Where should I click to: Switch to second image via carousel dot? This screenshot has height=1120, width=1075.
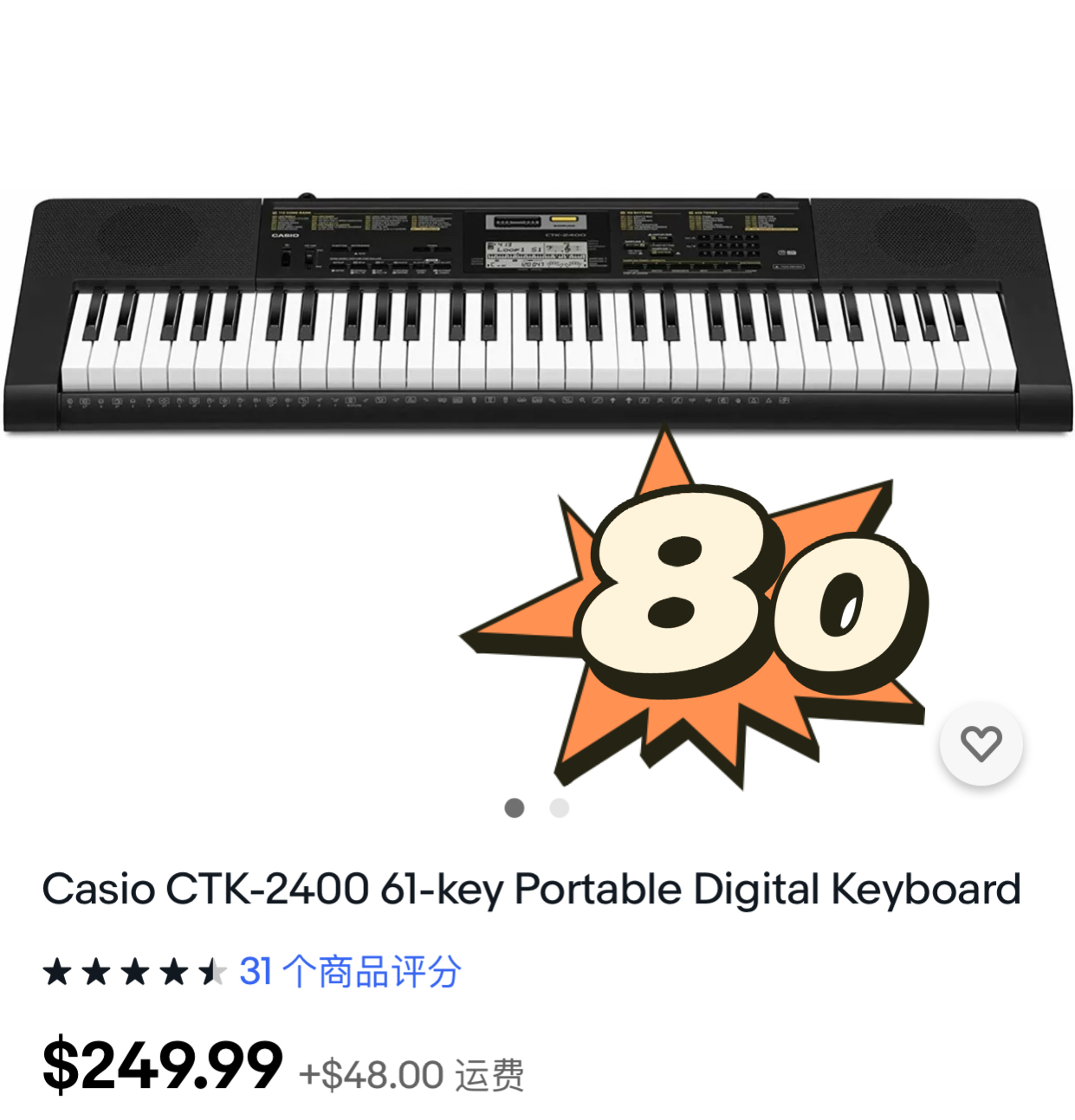click(x=560, y=807)
